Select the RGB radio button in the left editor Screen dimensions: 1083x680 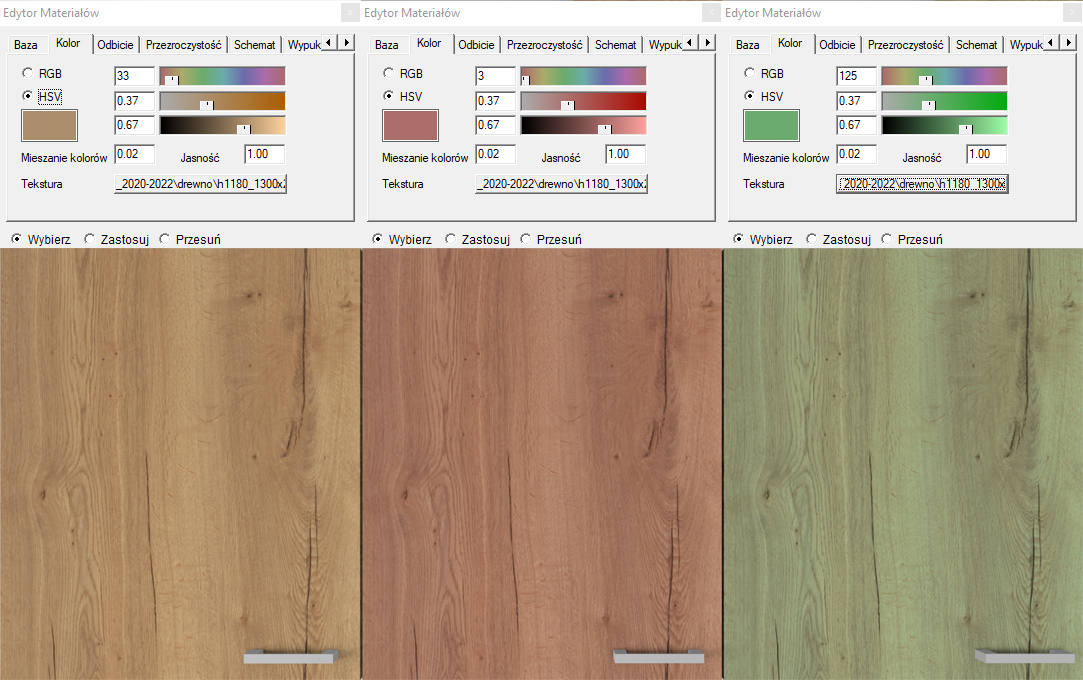point(27,73)
